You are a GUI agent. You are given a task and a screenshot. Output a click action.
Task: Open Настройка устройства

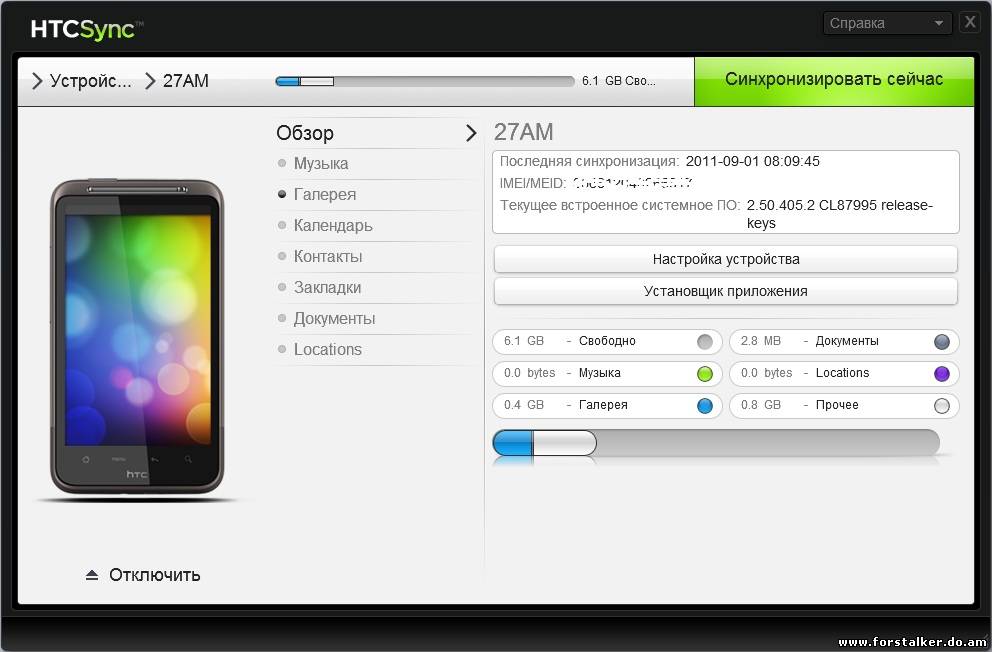coord(725,259)
